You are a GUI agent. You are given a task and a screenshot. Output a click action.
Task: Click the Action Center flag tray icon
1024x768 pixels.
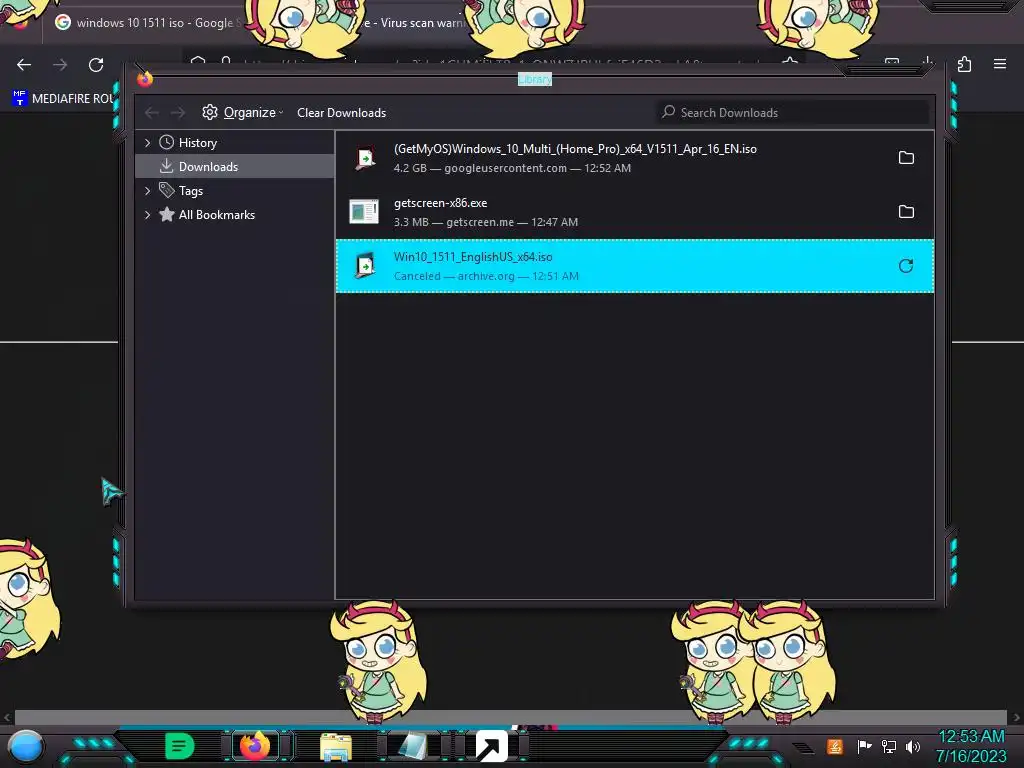click(x=864, y=746)
